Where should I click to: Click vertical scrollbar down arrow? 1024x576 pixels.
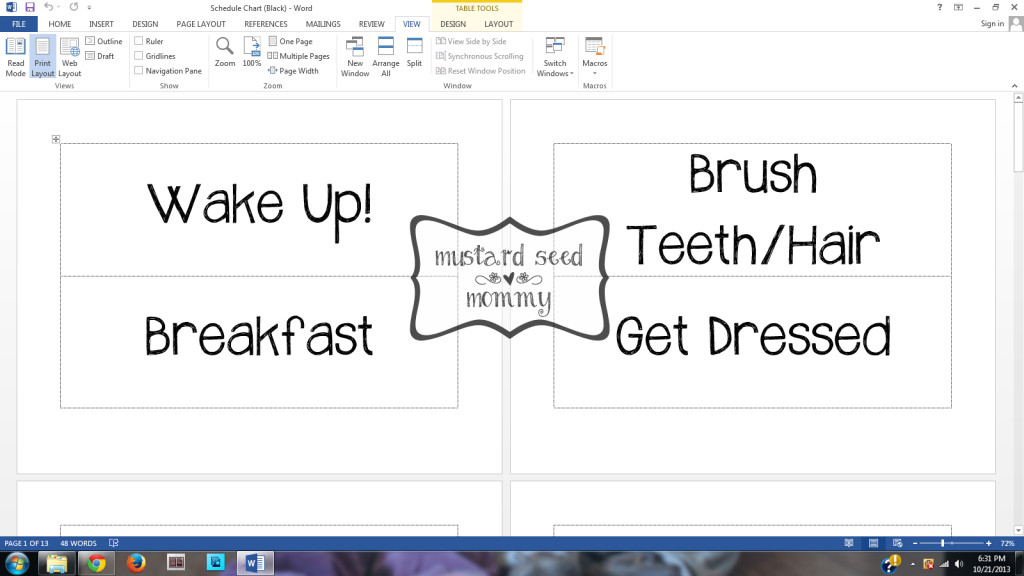point(1018,530)
